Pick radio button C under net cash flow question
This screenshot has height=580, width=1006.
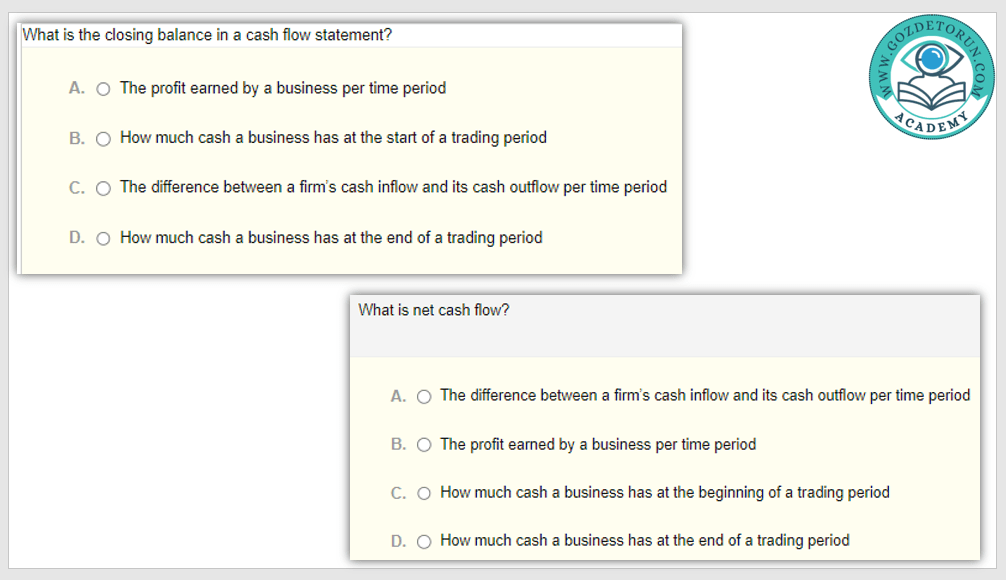(x=424, y=493)
